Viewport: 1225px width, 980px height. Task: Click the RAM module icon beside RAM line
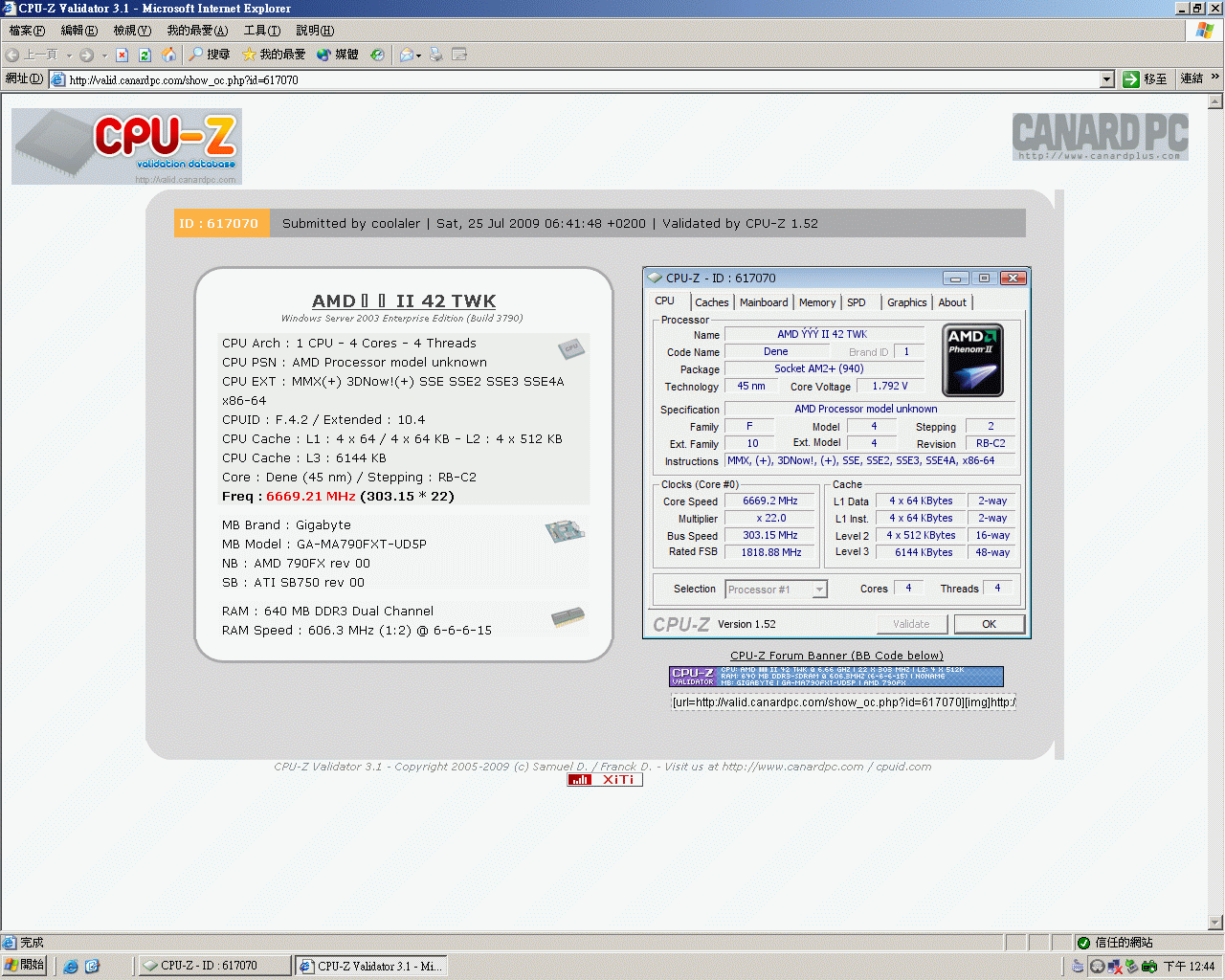click(x=568, y=617)
